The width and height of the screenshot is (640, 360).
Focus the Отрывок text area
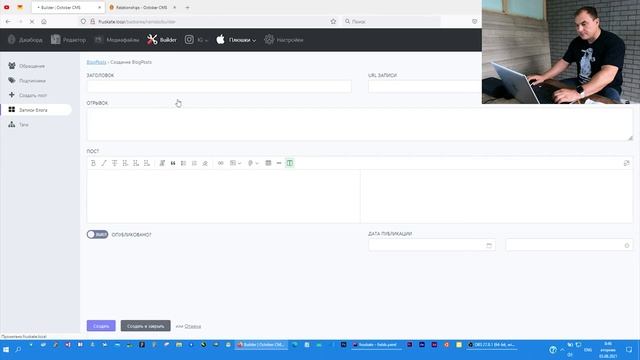[360, 124]
